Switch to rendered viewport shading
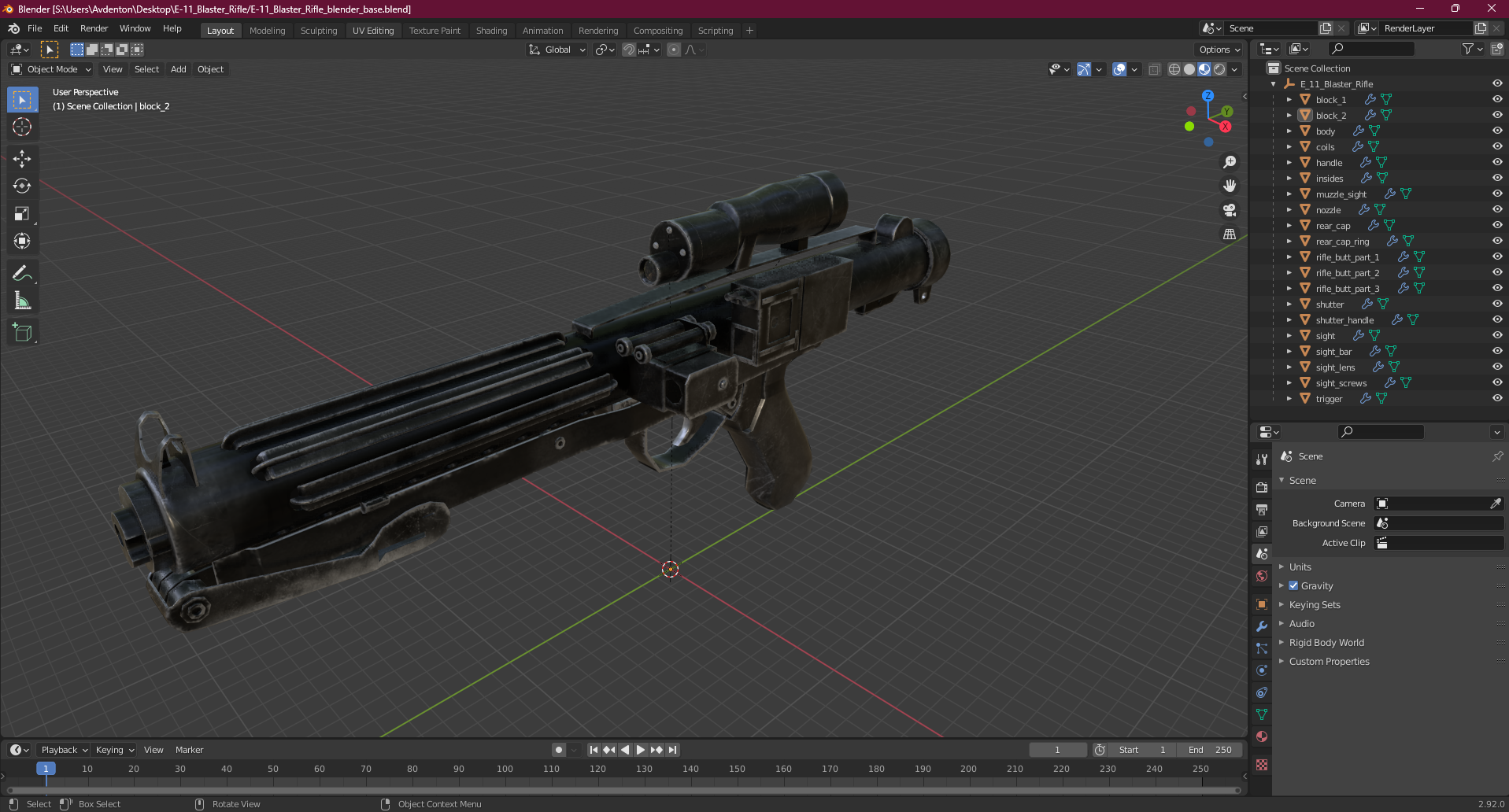This screenshot has height=812, width=1509. [x=1219, y=69]
